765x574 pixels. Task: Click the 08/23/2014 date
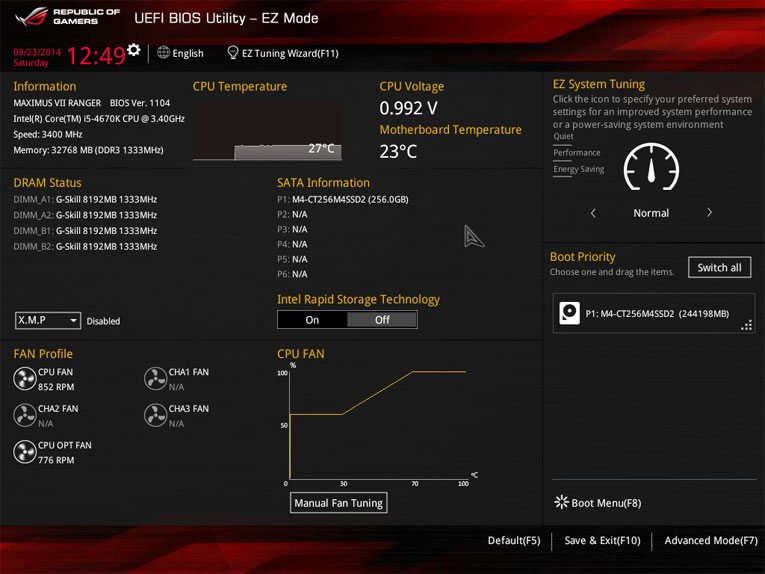click(37, 52)
